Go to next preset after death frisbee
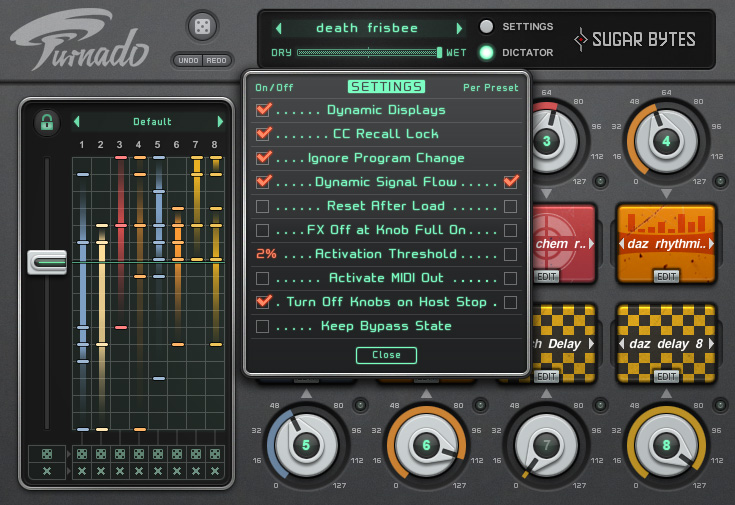Screen dimensions: 735x505 tap(459, 28)
